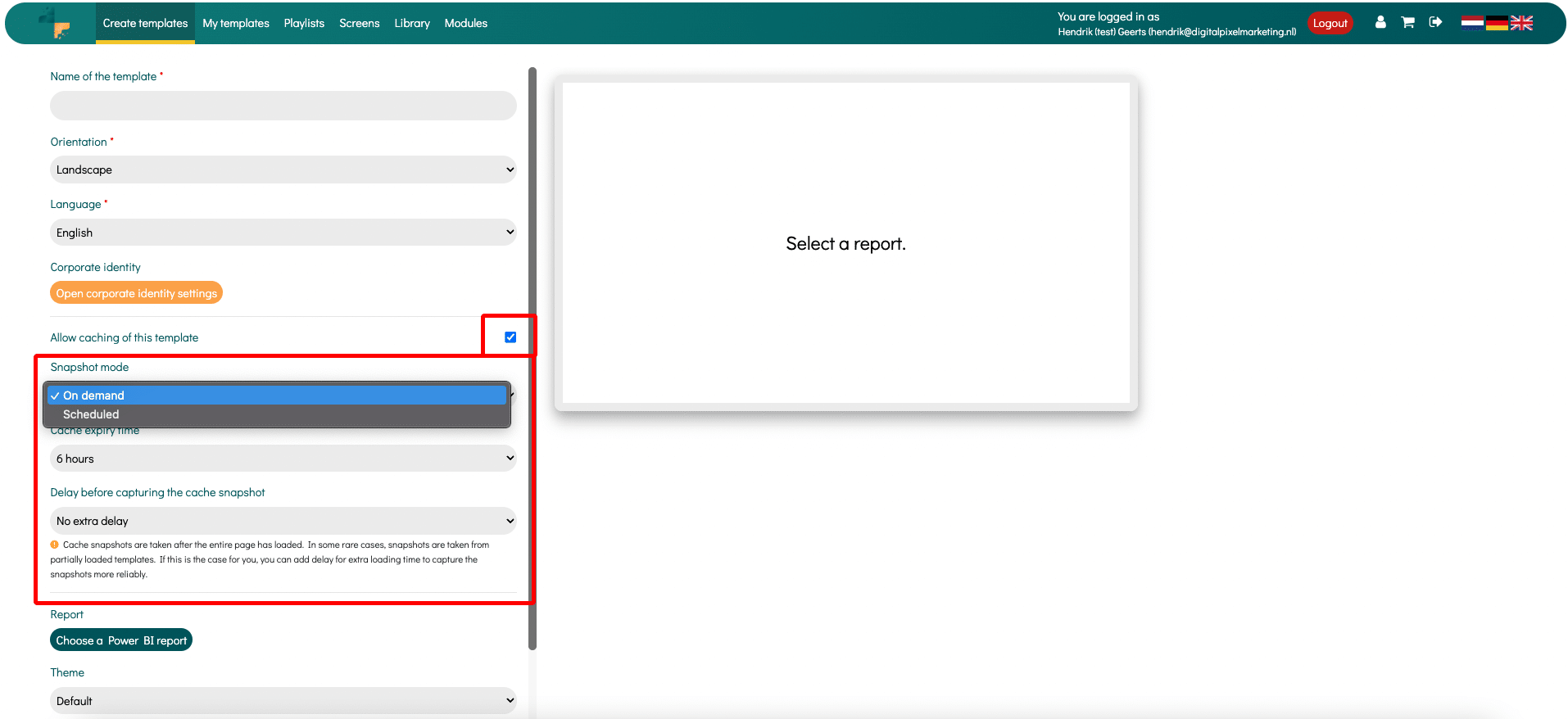Open My templates tab
The width and height of the screenshot is (1568, 719).
click(x=236, y=23)
